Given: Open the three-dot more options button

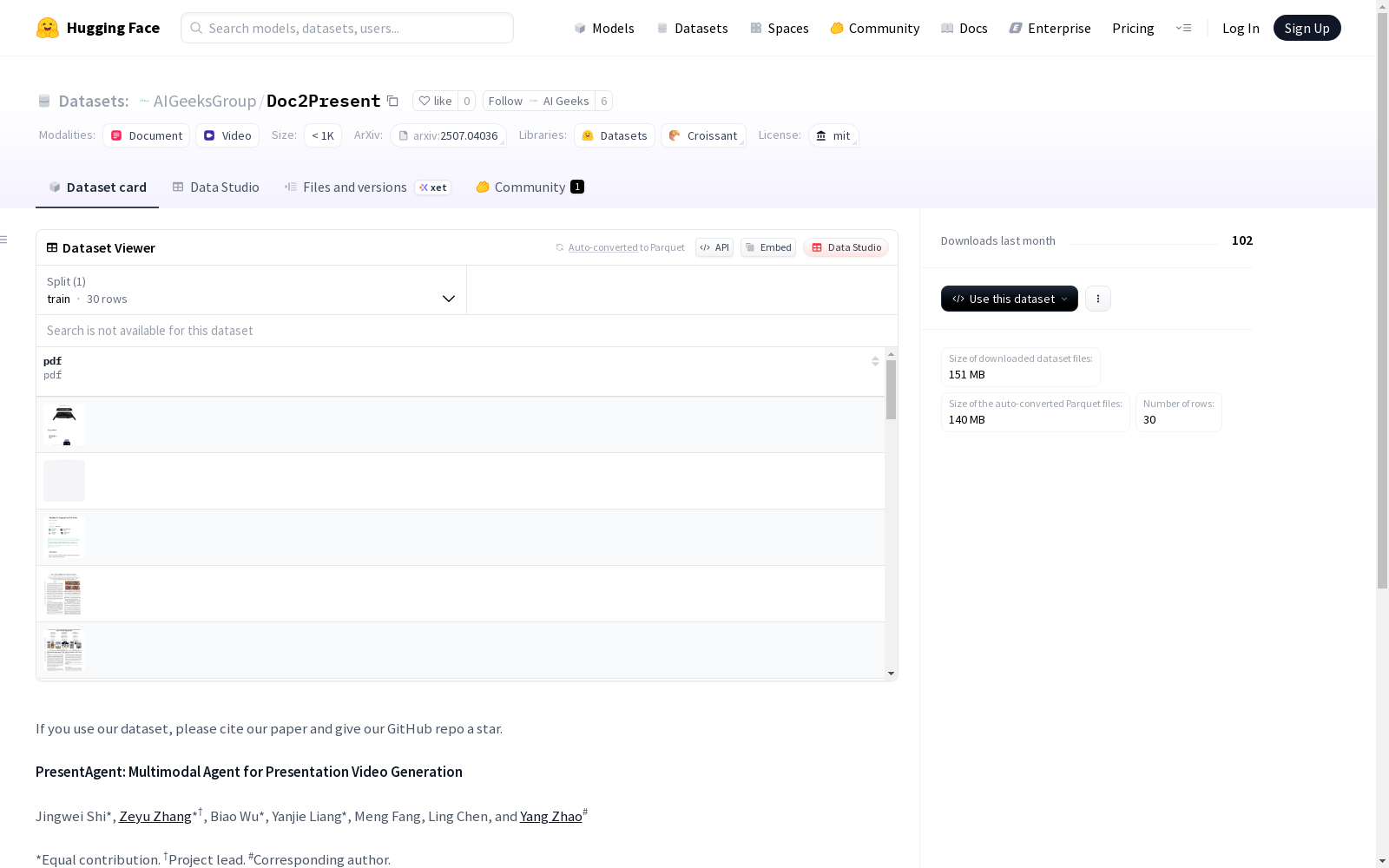Looking at the screenshot, I should point(1097,299).
